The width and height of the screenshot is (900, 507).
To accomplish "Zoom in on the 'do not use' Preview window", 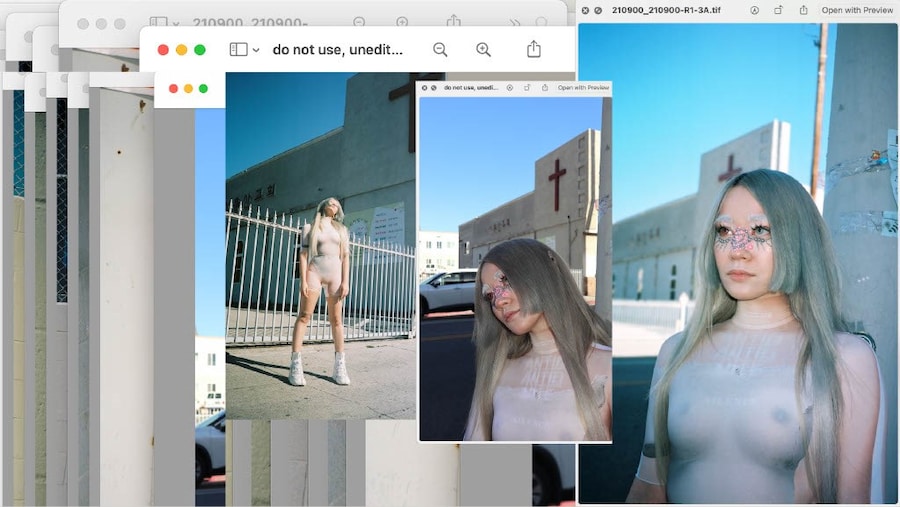I will pyautogui.click(x=483, y=49).
